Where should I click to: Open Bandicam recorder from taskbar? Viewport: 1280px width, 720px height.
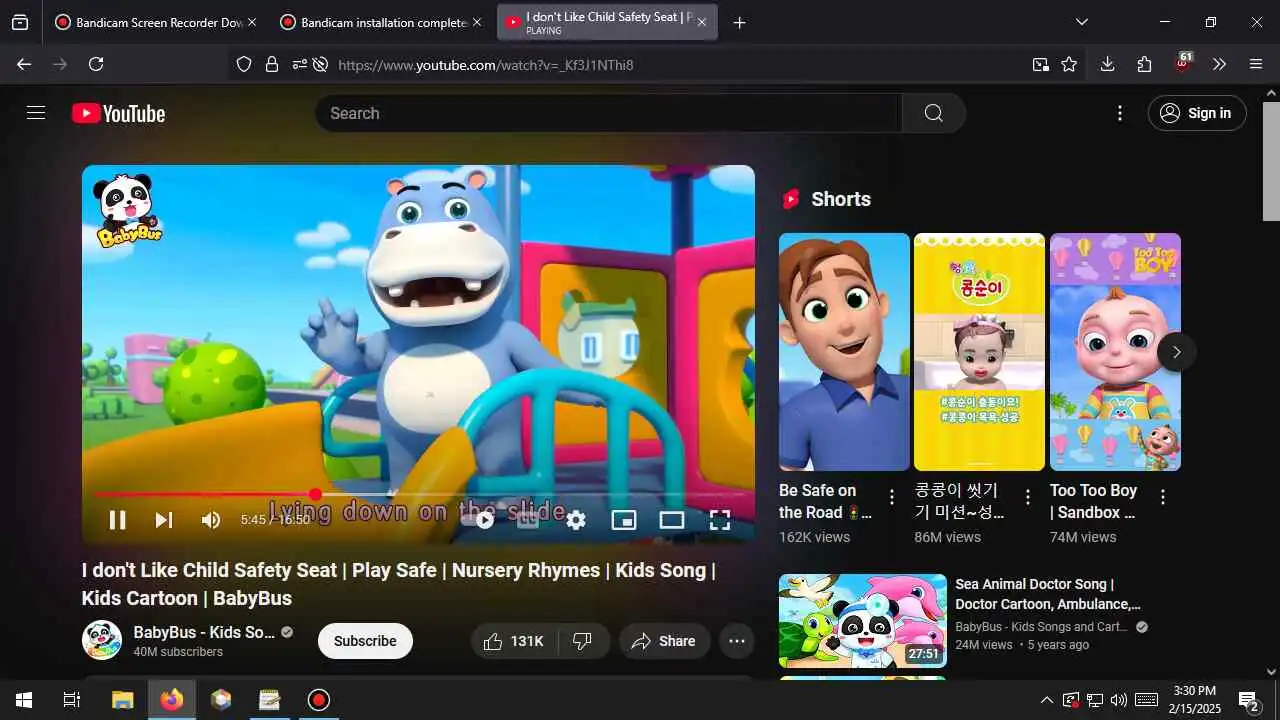pos(319,700)
